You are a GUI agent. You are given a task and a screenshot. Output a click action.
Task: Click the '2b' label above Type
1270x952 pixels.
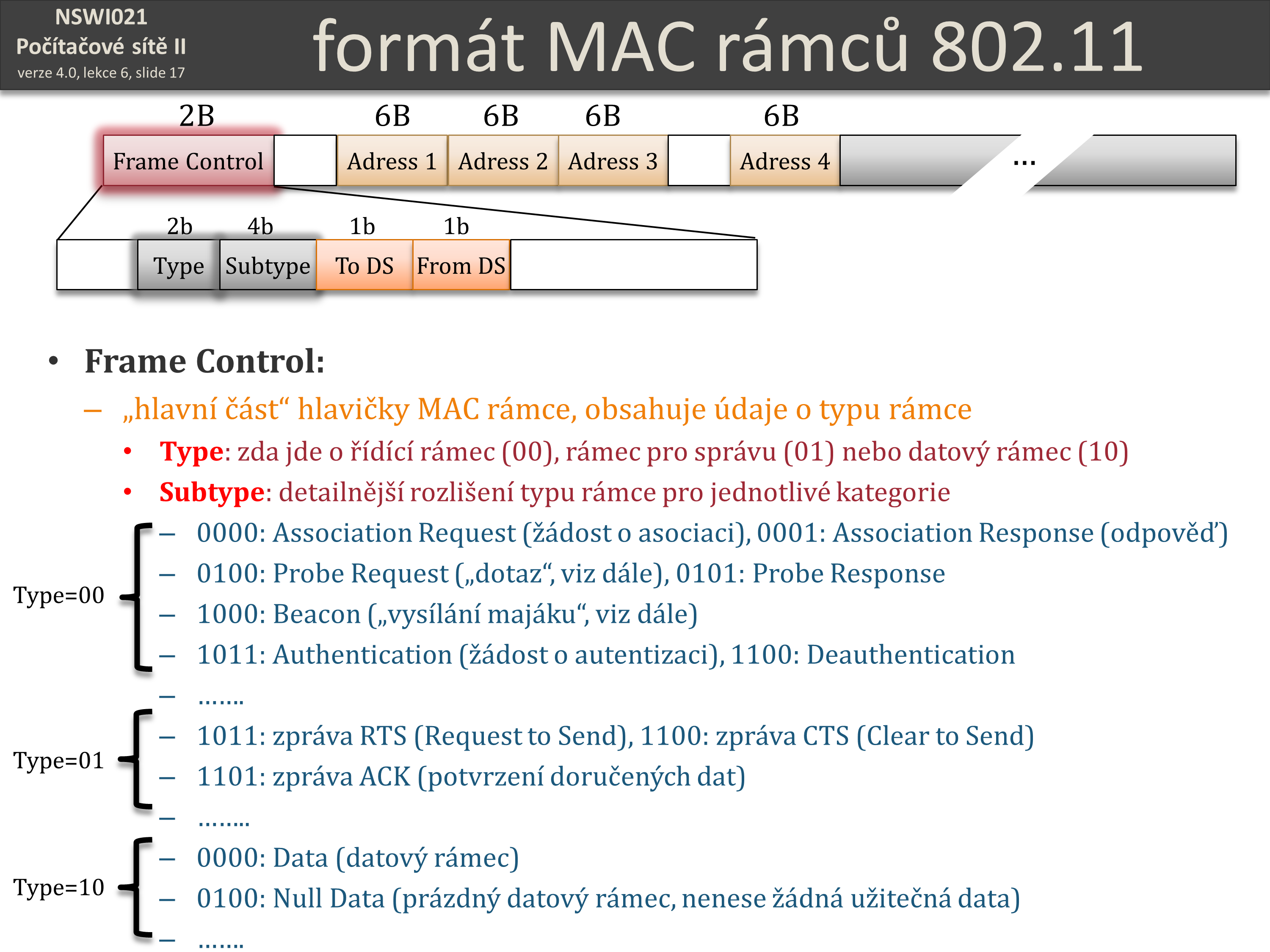click(180, 226)
